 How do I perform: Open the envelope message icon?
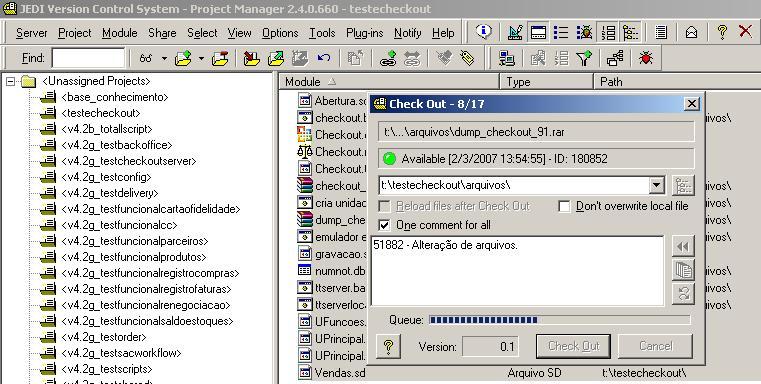tap(691, 33)
